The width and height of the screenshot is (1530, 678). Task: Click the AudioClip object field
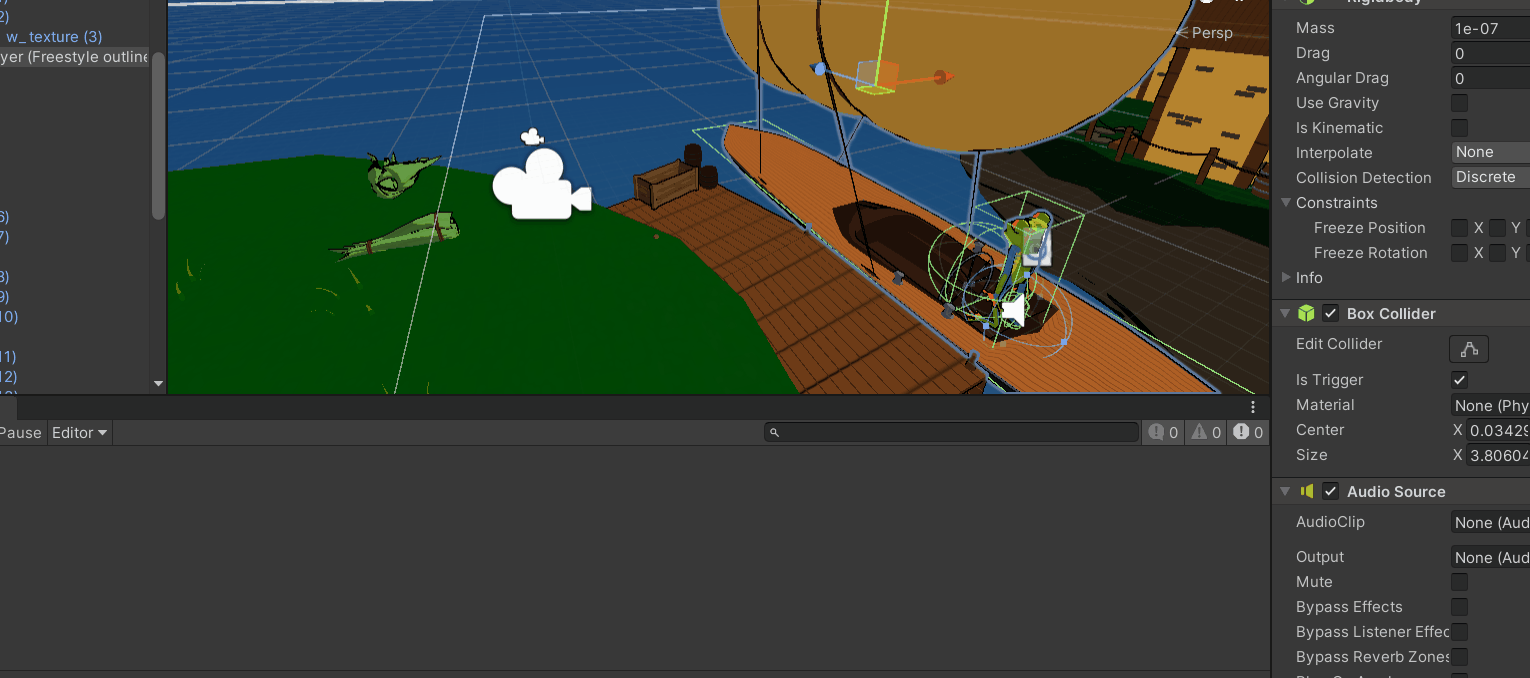click(x=1490, y=522)
